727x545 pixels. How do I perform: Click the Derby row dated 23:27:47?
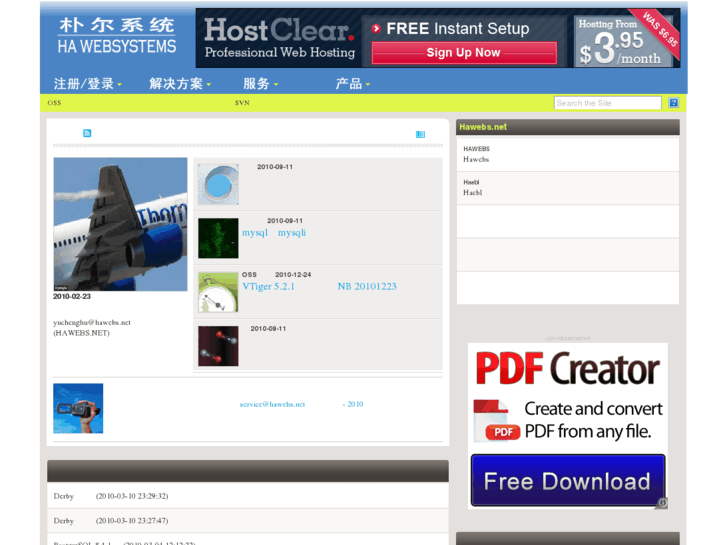coord(248,520)
